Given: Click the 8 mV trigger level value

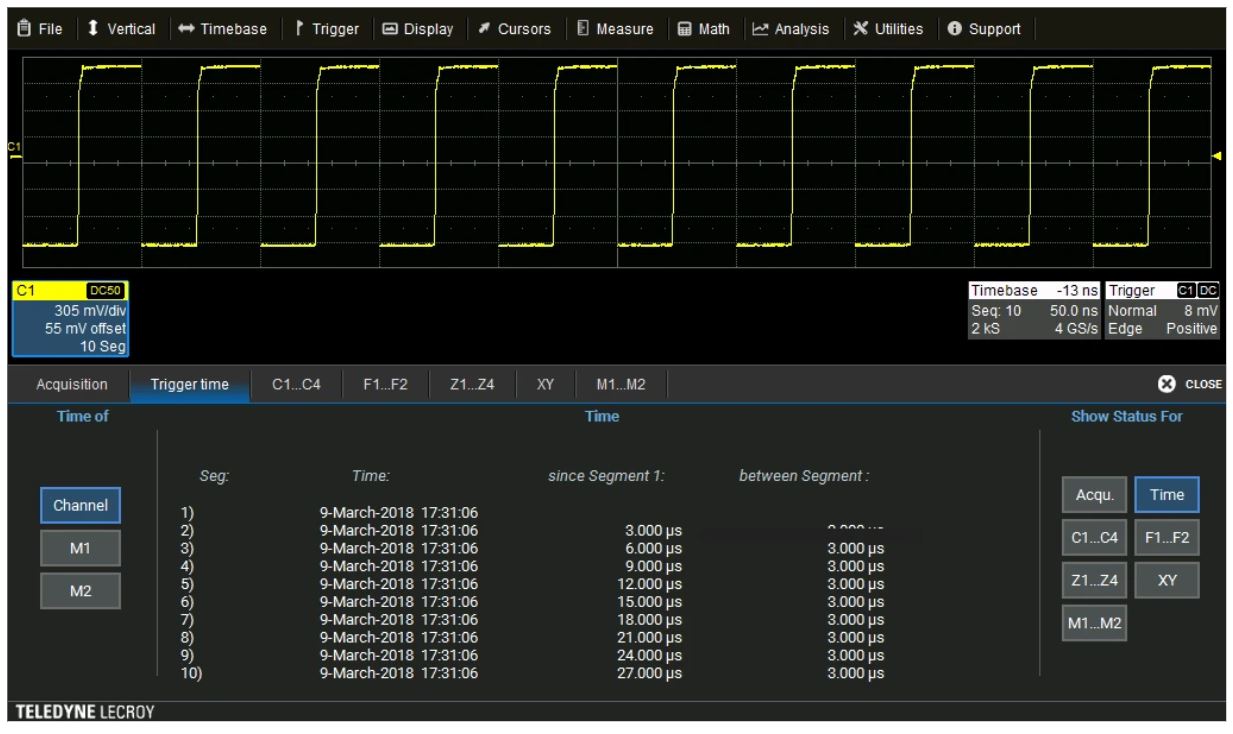Looking at the screenshot, I should [1202, 312].
